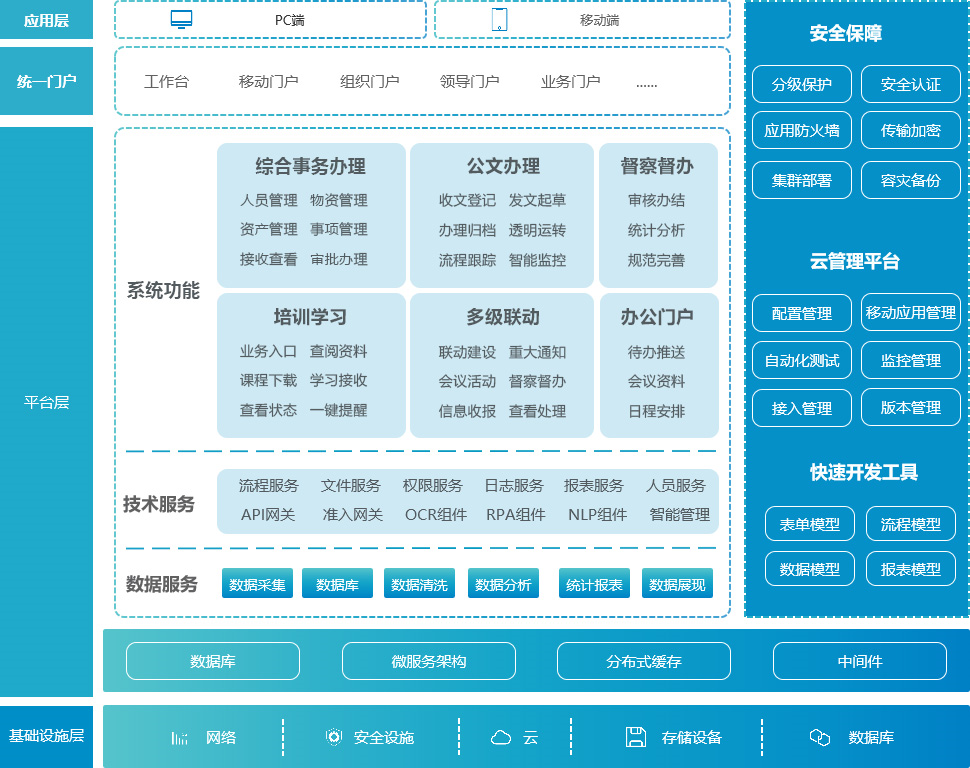
Task: Click the infrastructure layer database icon
Action: click(820, 738)
